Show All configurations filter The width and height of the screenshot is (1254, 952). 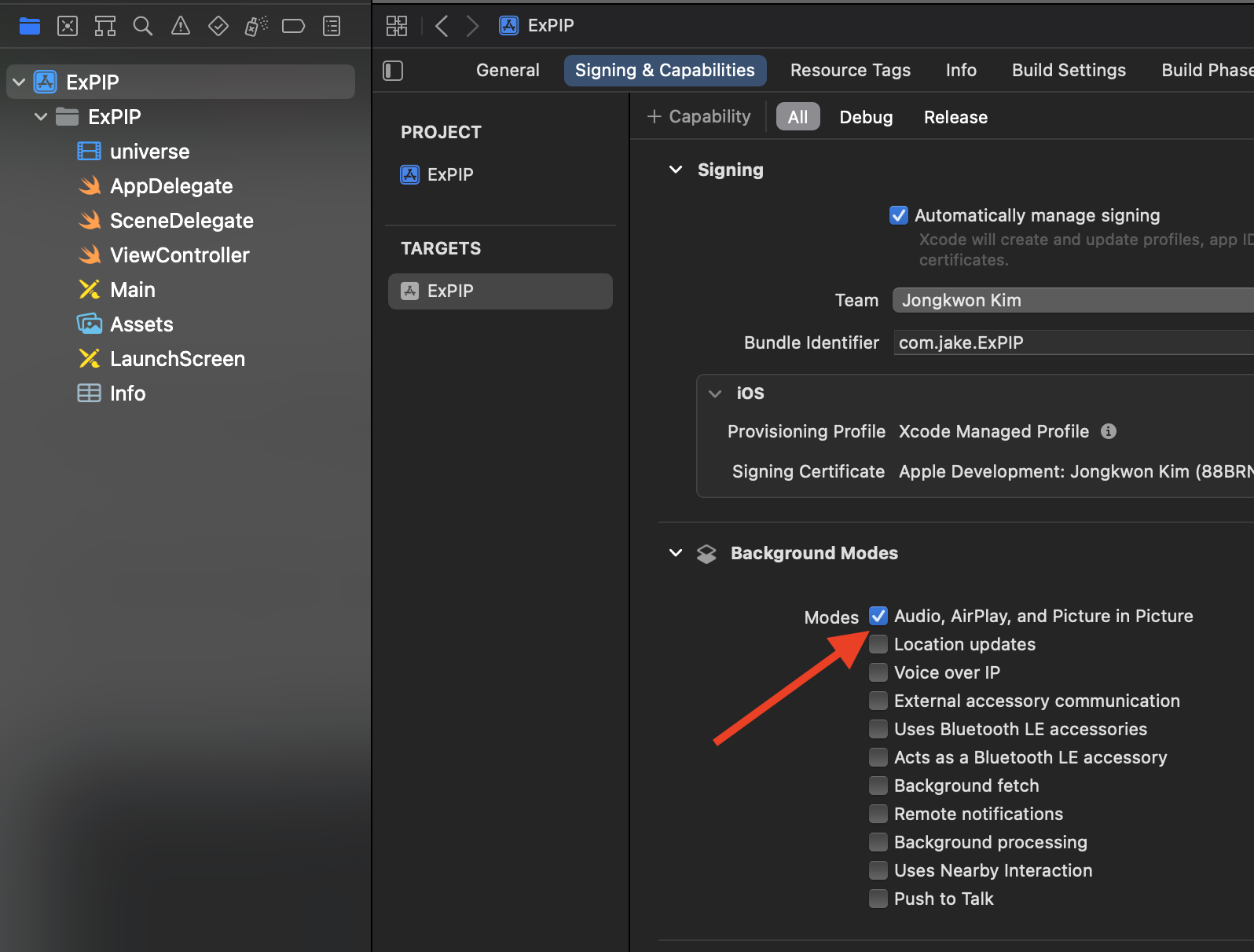797,117
